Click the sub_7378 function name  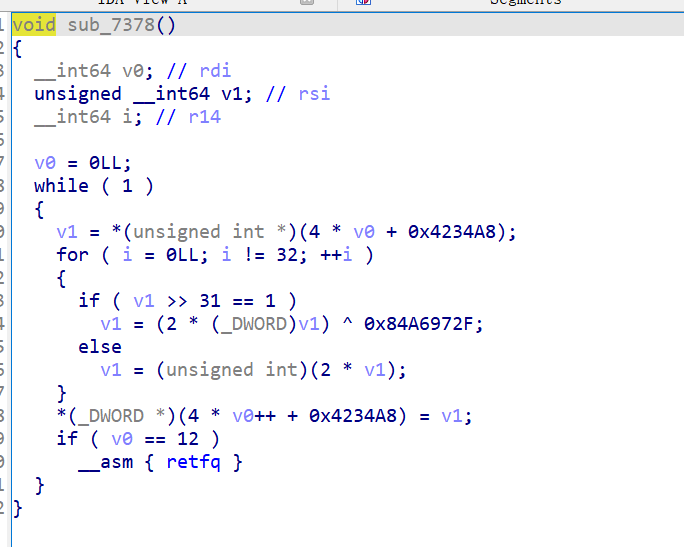[x=110, y=24]
